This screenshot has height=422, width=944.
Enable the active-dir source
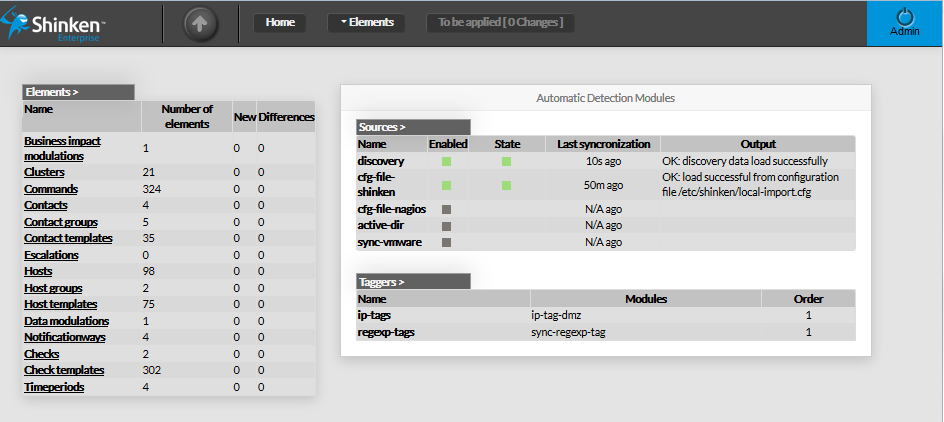447,226
